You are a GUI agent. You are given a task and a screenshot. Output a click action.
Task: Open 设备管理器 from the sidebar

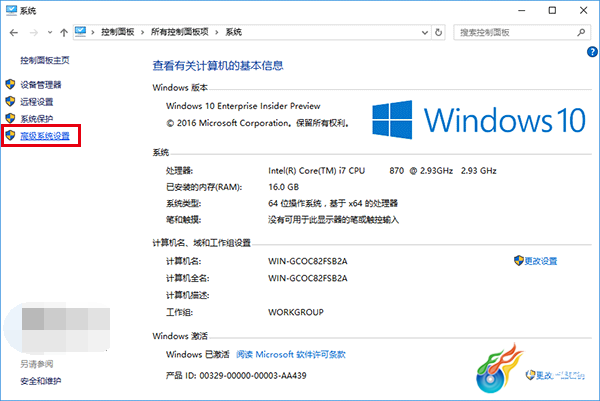point(41,85)
